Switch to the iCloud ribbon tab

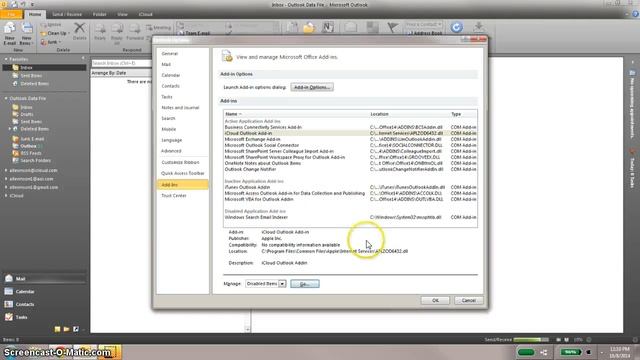pyautogui.click(x=146, y=14)
